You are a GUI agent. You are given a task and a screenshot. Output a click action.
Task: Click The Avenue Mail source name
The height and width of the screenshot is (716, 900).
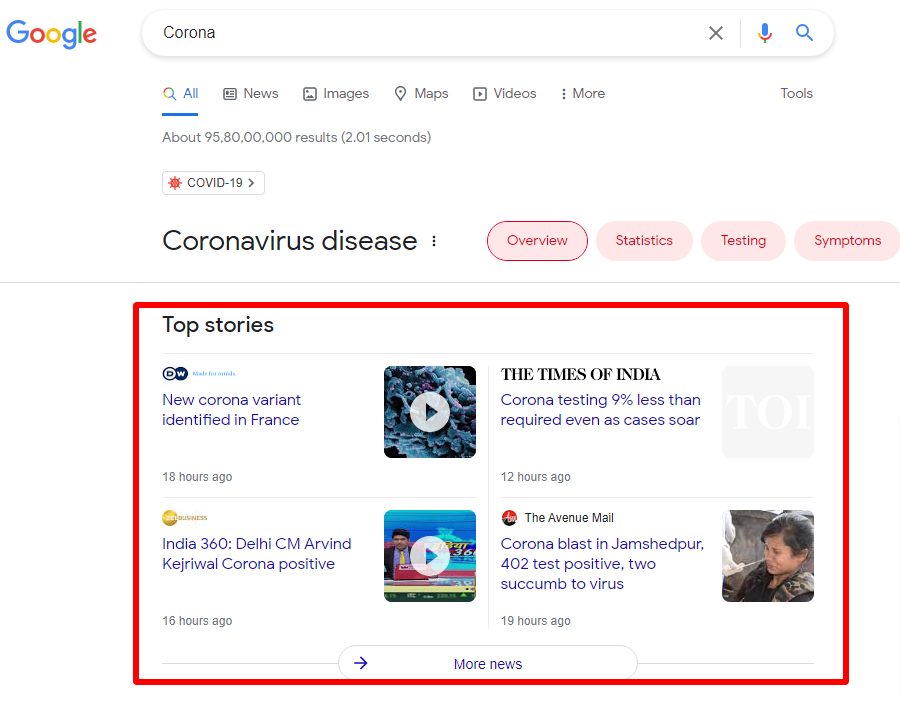tap(569, 518)
